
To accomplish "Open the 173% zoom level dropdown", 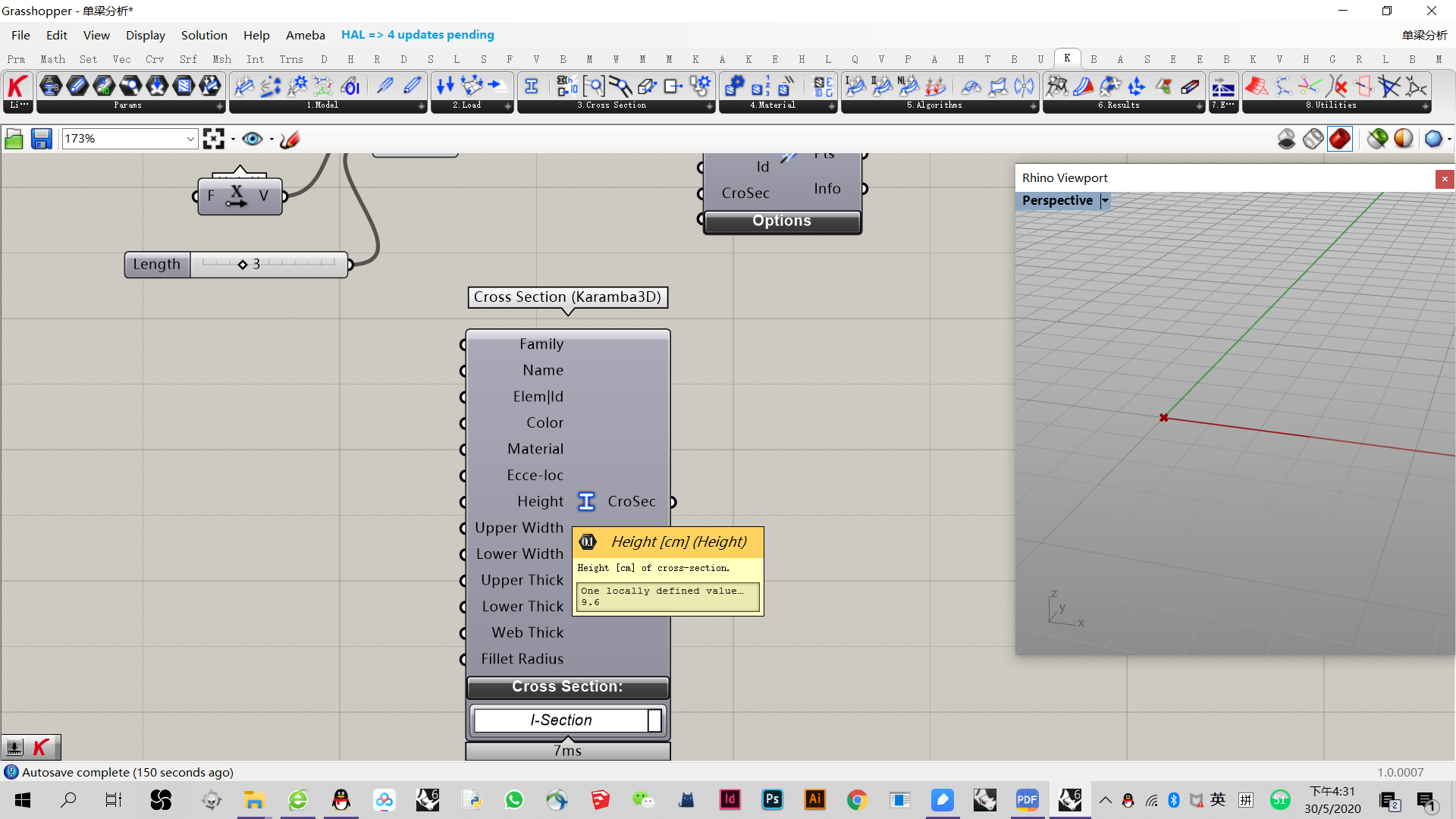I will coord(190,139).
